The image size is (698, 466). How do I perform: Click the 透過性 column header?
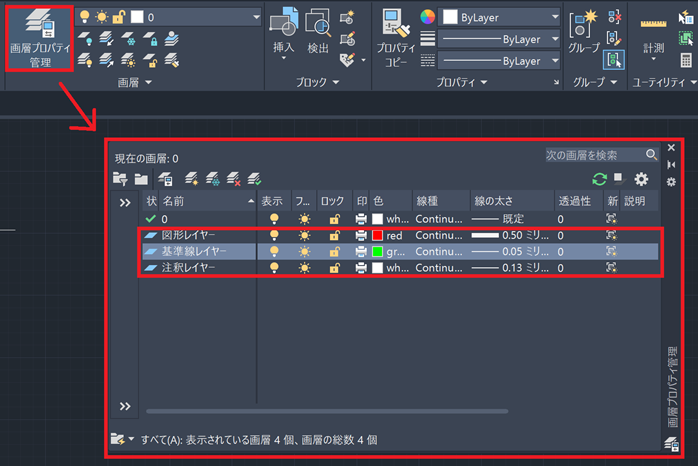[579, 201]
